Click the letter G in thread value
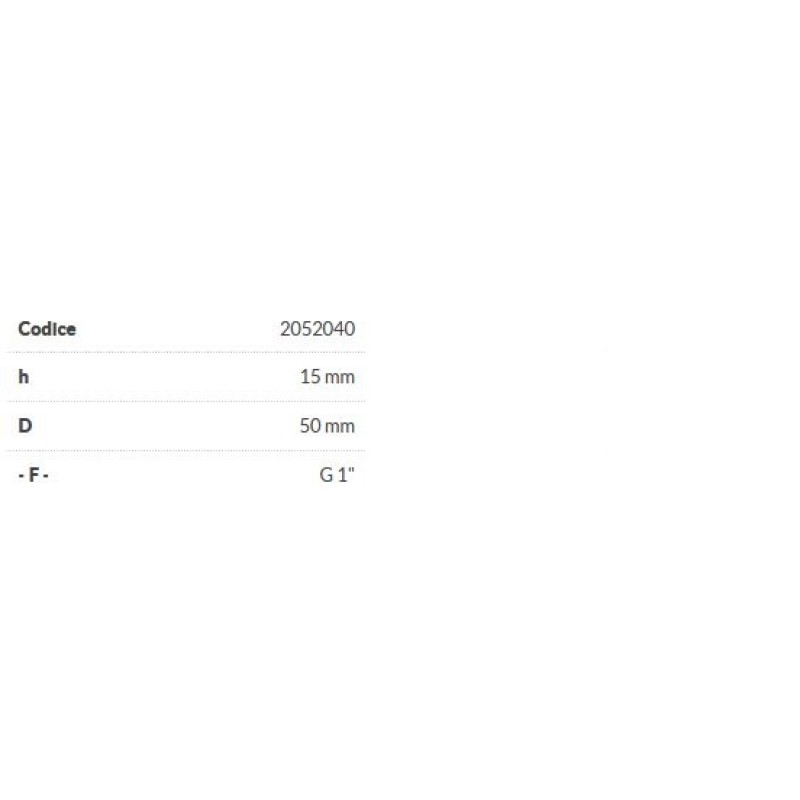 pos(326,475)
